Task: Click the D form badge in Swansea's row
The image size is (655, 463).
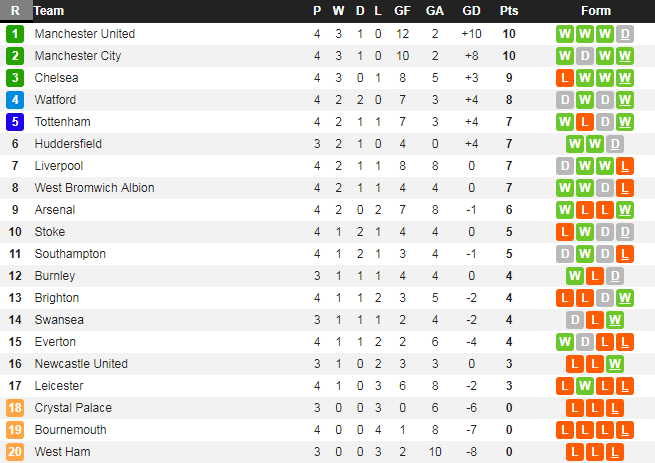Action: click(x=575, y=320)
